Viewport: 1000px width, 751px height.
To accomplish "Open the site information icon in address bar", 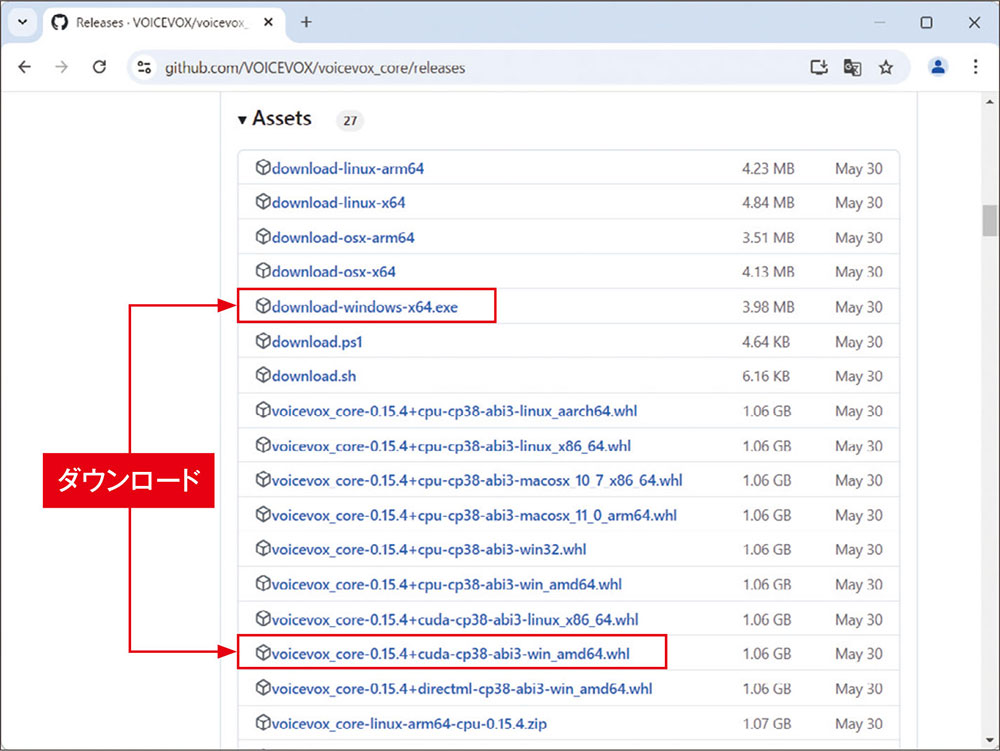I will coord(144,68).
